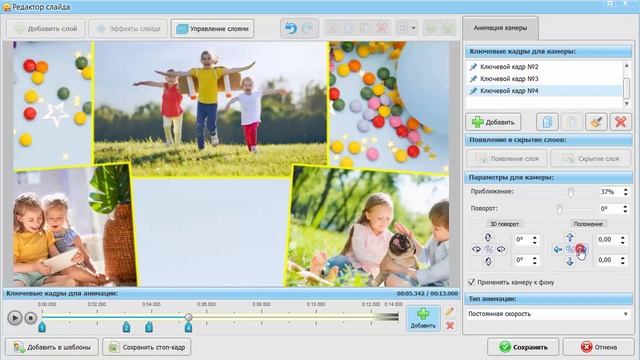
Task: Click the first 3D поворот angle field
Action: pyautogui.click(x=522, y=240)
